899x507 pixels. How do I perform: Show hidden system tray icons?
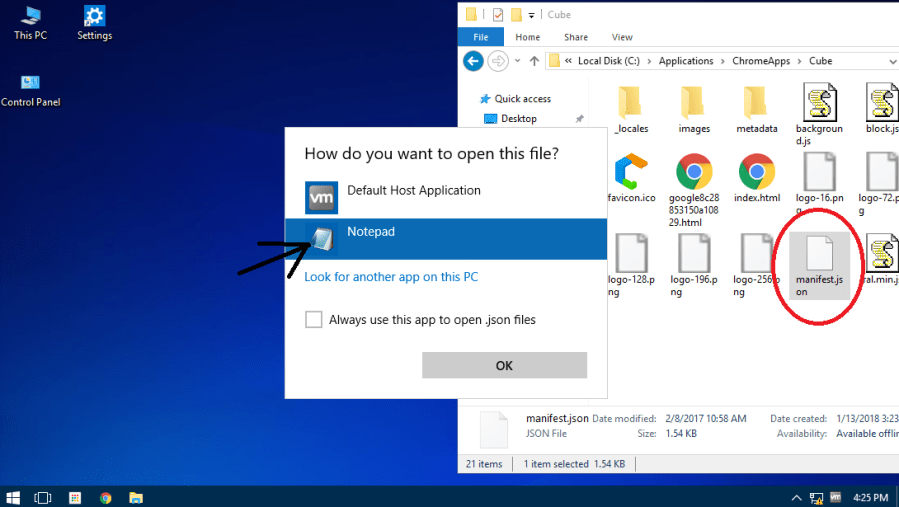point(796,497)
